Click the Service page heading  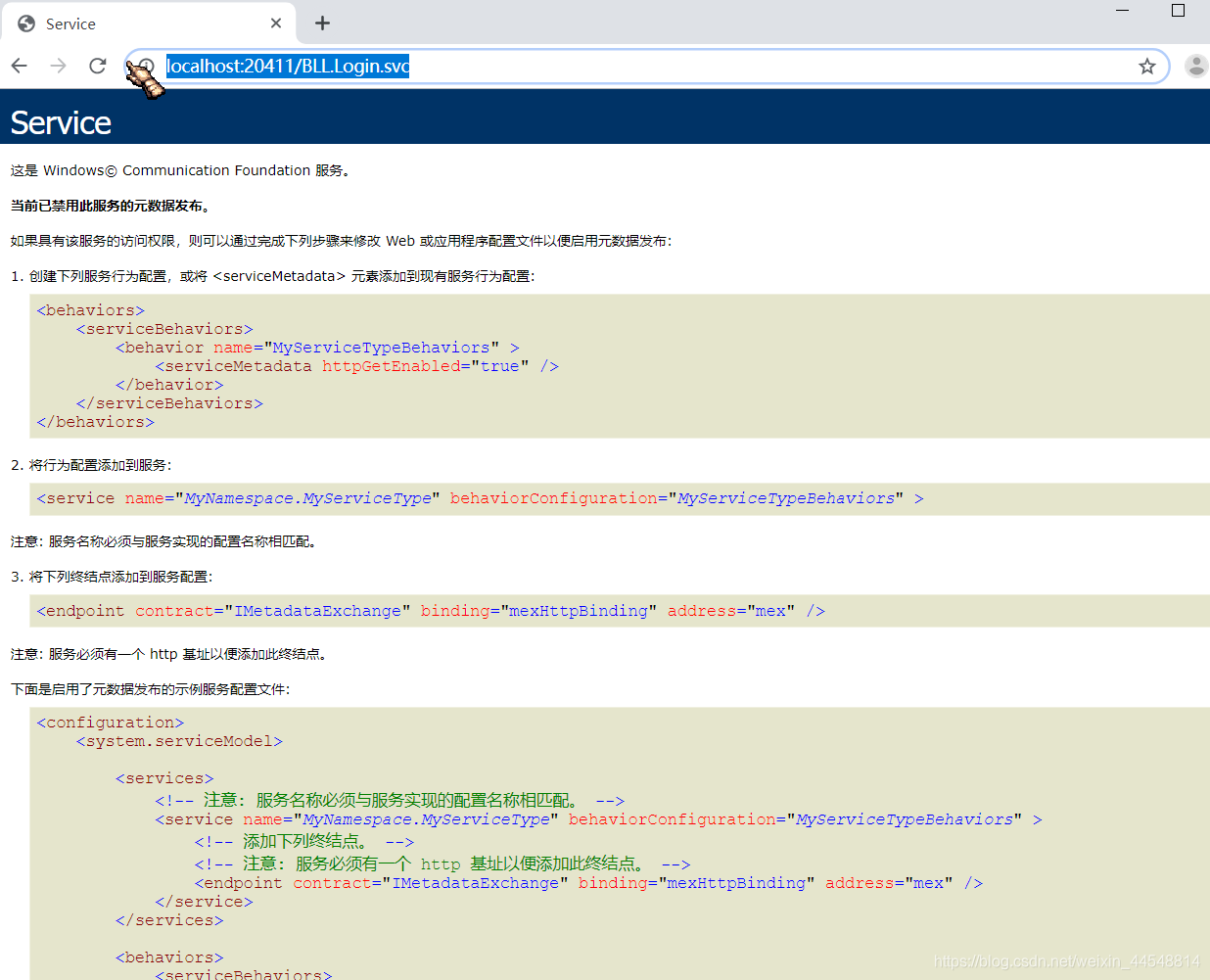coord(61,122)
